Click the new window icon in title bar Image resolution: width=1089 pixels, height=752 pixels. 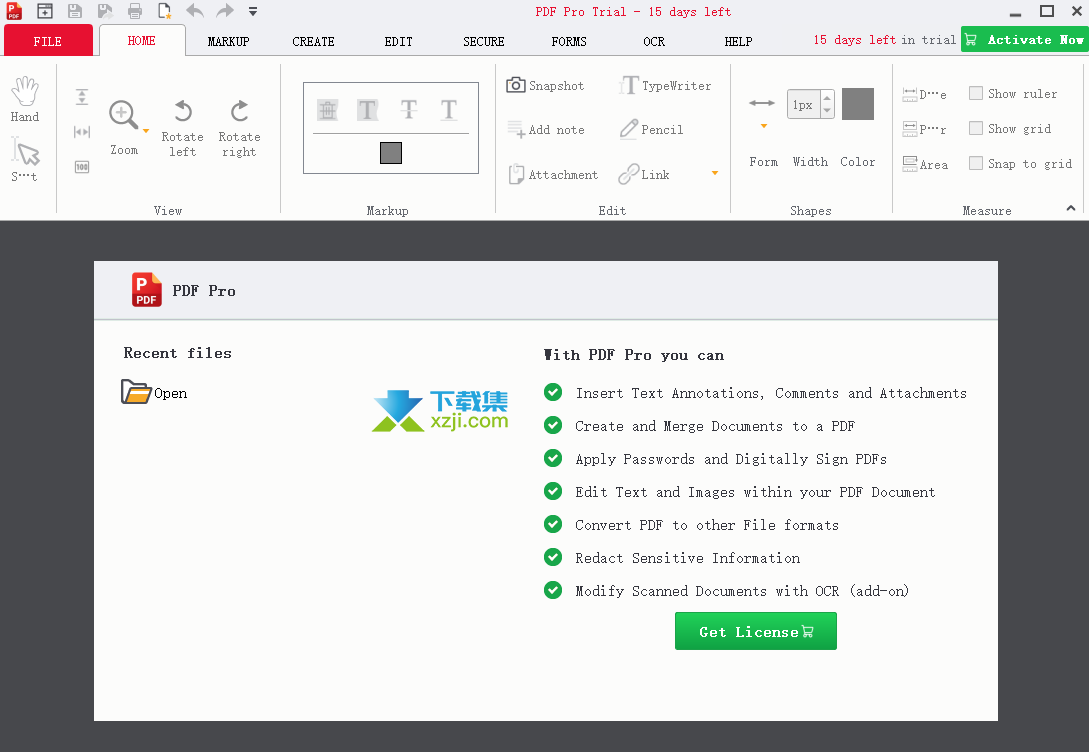(x=44, y=11)
